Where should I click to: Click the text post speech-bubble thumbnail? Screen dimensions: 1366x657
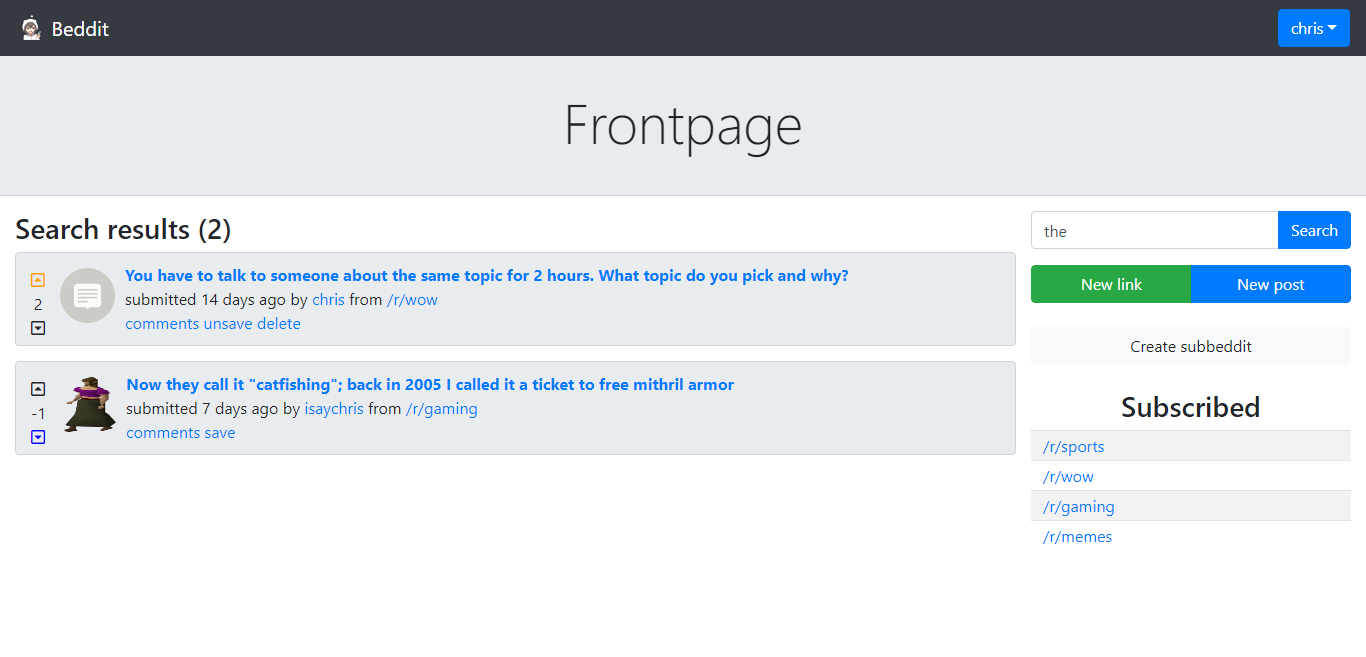click(87, 296)
